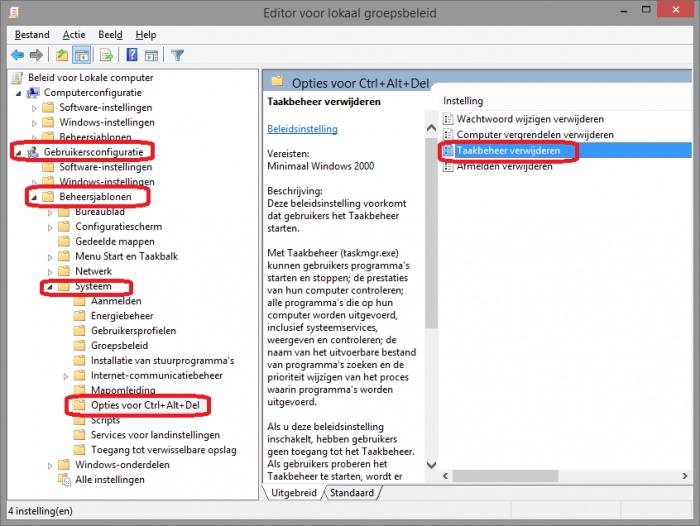700x526 pixels.
Task: Switch to the Uitgebreid tab
Action: [x=294, y=493]
